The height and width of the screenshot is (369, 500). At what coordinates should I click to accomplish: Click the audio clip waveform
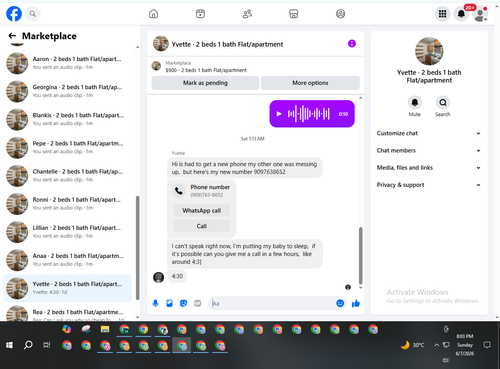tap(309, 114)
